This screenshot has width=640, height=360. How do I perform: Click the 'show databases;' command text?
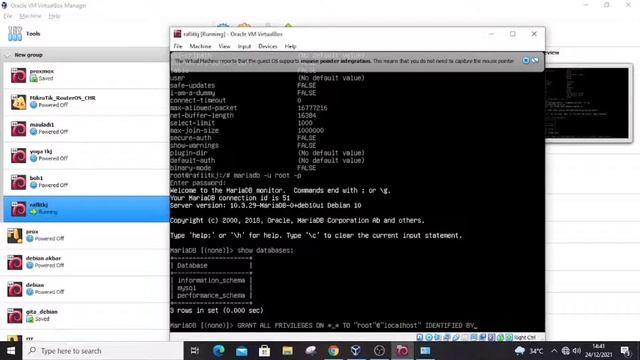tap(265, 250)
